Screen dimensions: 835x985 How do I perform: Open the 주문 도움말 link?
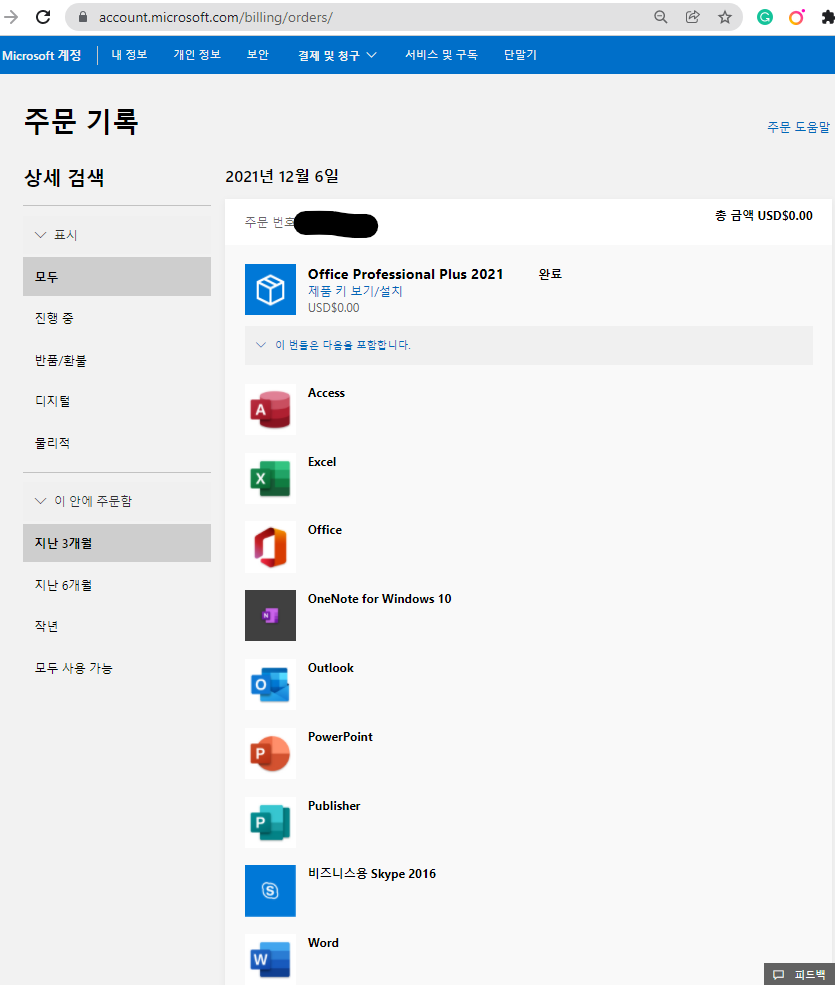(x=799, y=127)
